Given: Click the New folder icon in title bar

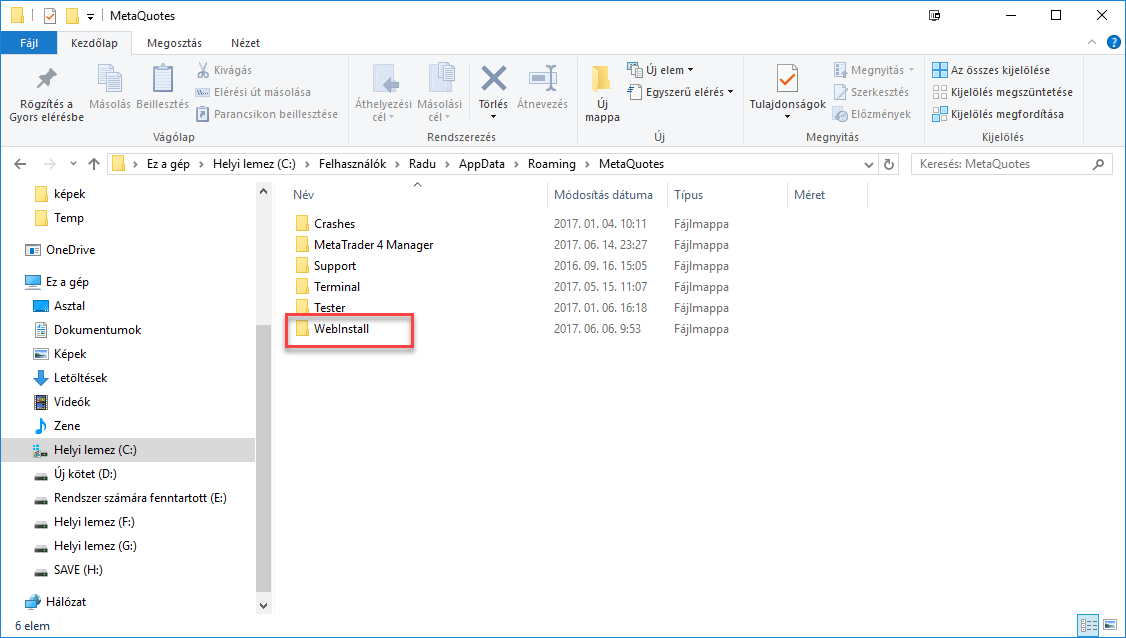Looking at the screenshot, I should [x=72, y=15].
